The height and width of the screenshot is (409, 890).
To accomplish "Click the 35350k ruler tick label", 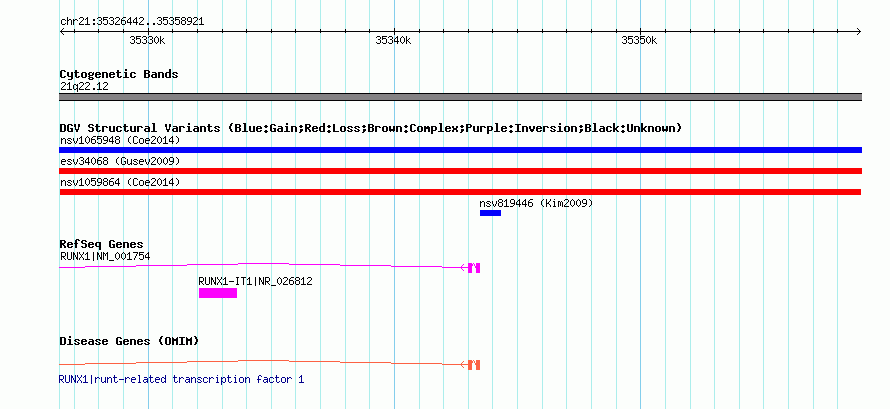I will pyautogui.click(x=639, y=40).
